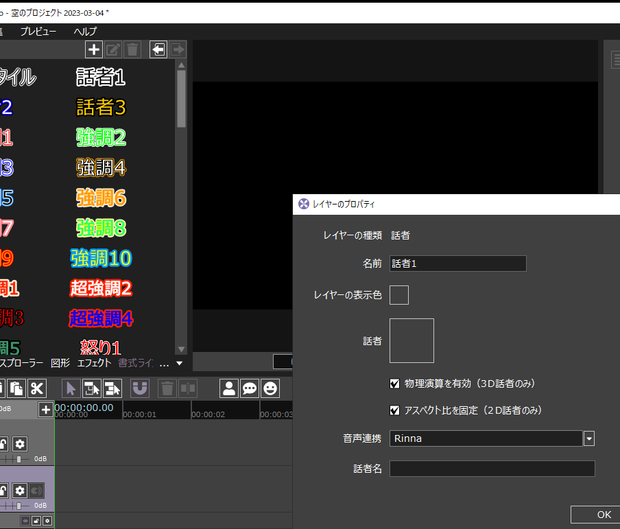Click the speech bubble comment icon
This screenshot has height=529, width=620.
click(250, 389)
